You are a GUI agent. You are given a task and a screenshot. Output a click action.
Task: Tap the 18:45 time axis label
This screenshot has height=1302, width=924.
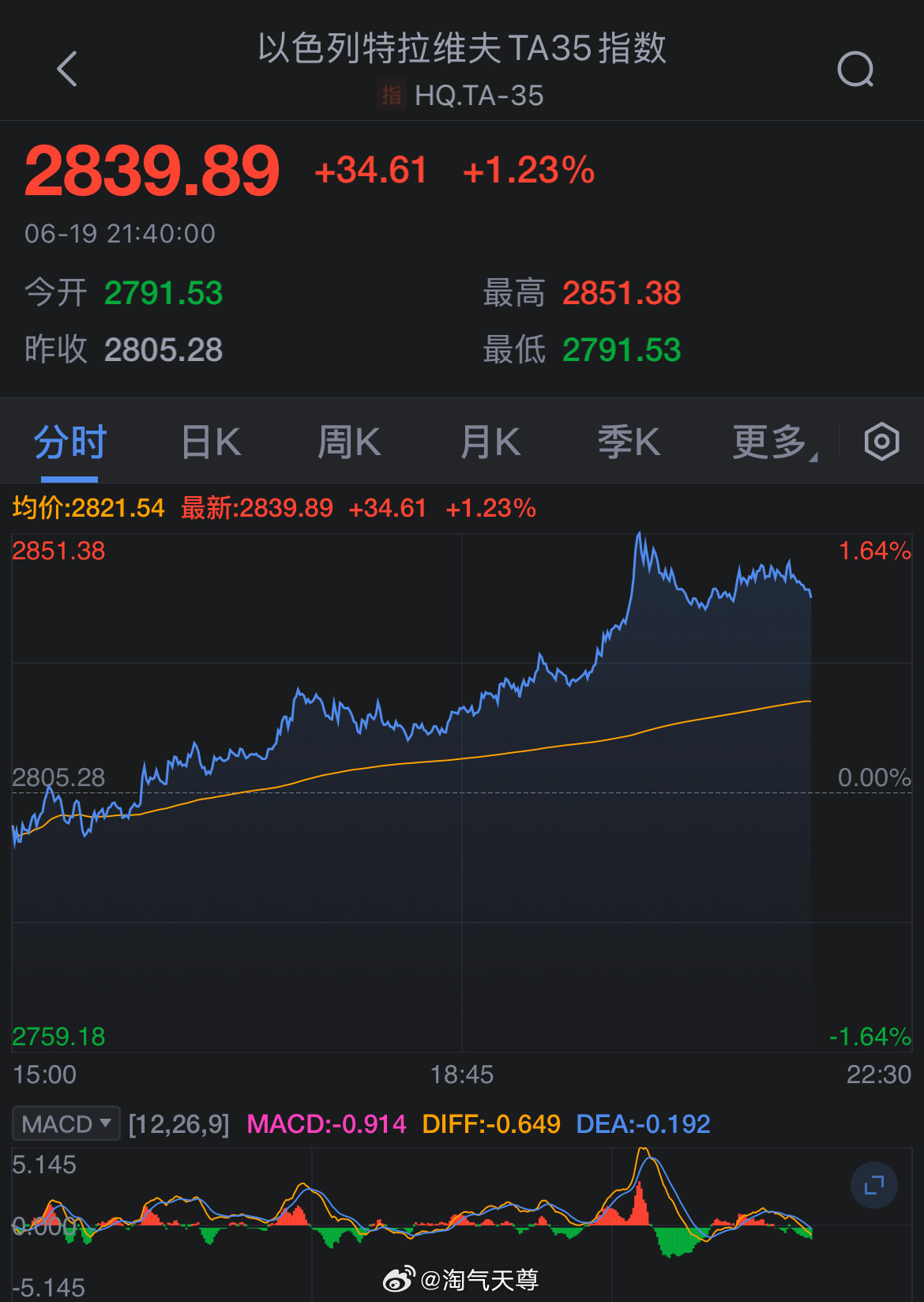click(462, 1074)
